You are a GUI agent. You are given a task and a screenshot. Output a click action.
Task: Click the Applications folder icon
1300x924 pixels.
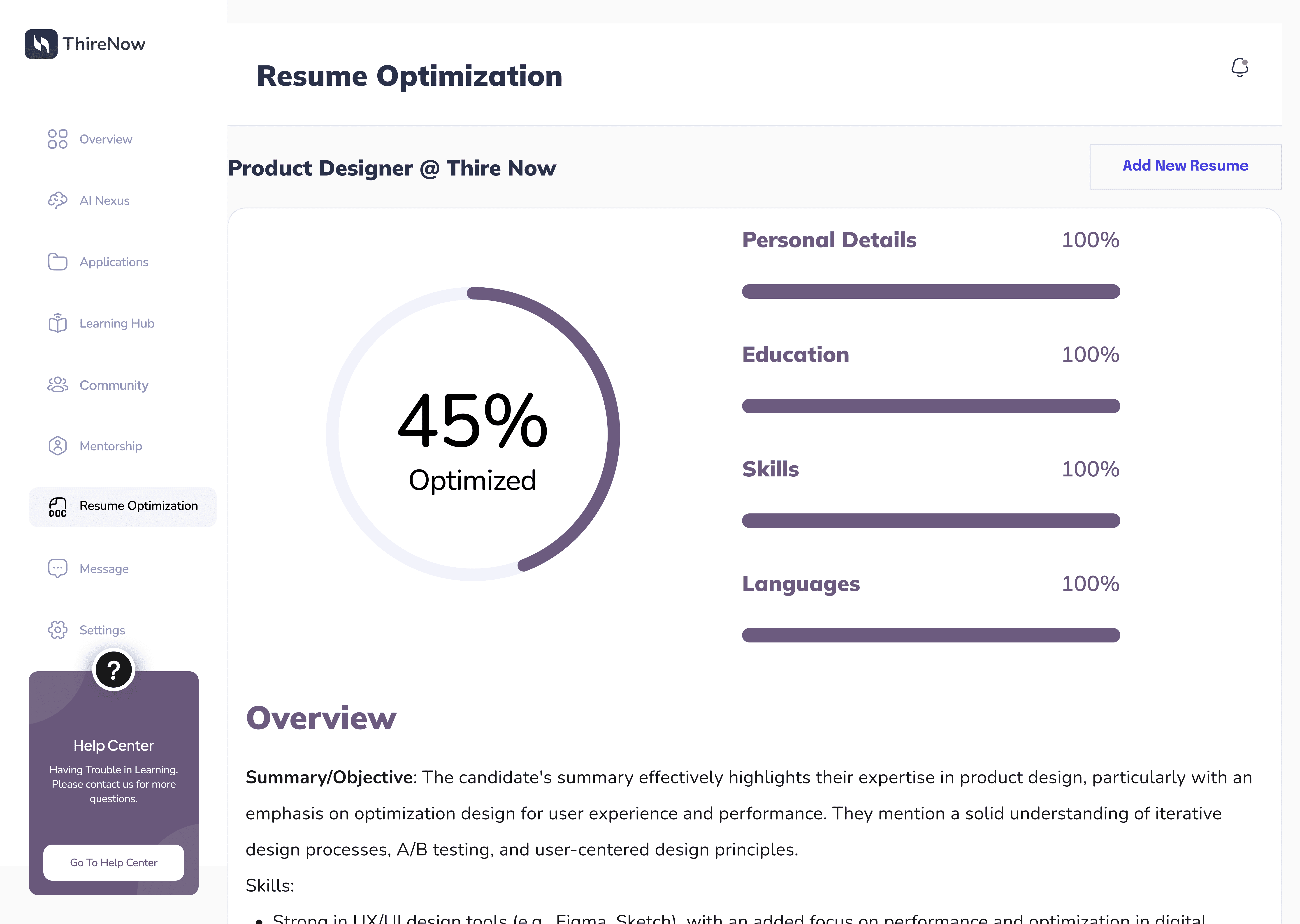point(58,262)
